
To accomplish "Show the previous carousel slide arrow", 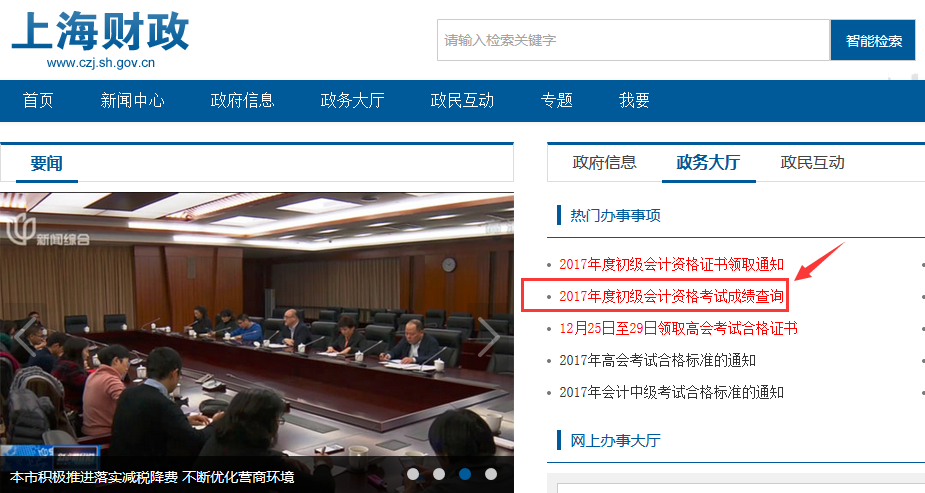I will pyautogui.click(x=24, y=337).
